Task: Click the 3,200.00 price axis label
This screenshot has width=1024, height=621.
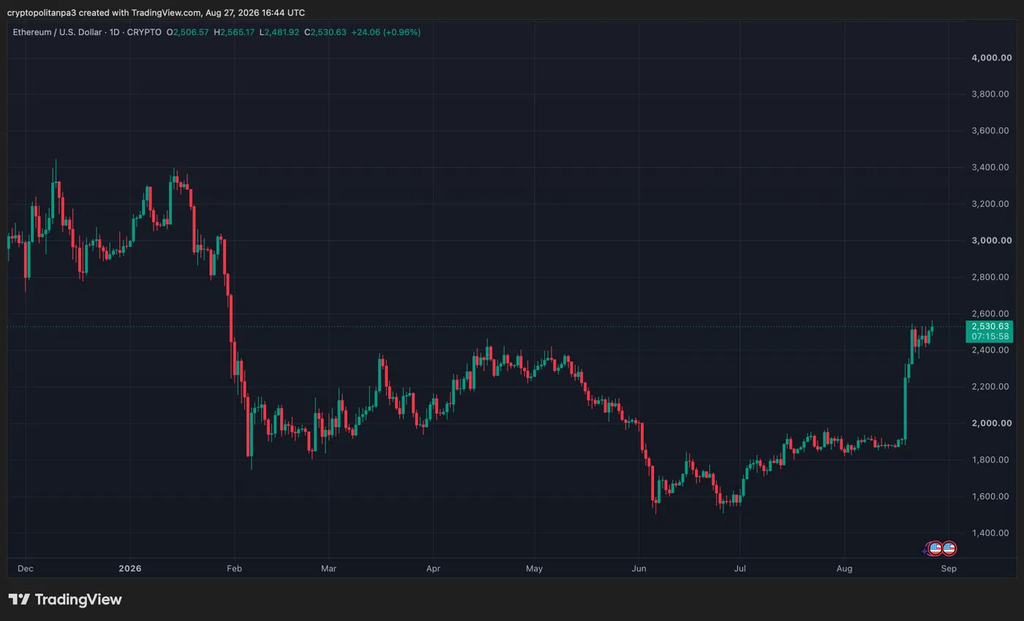Action: coord(991,204)
